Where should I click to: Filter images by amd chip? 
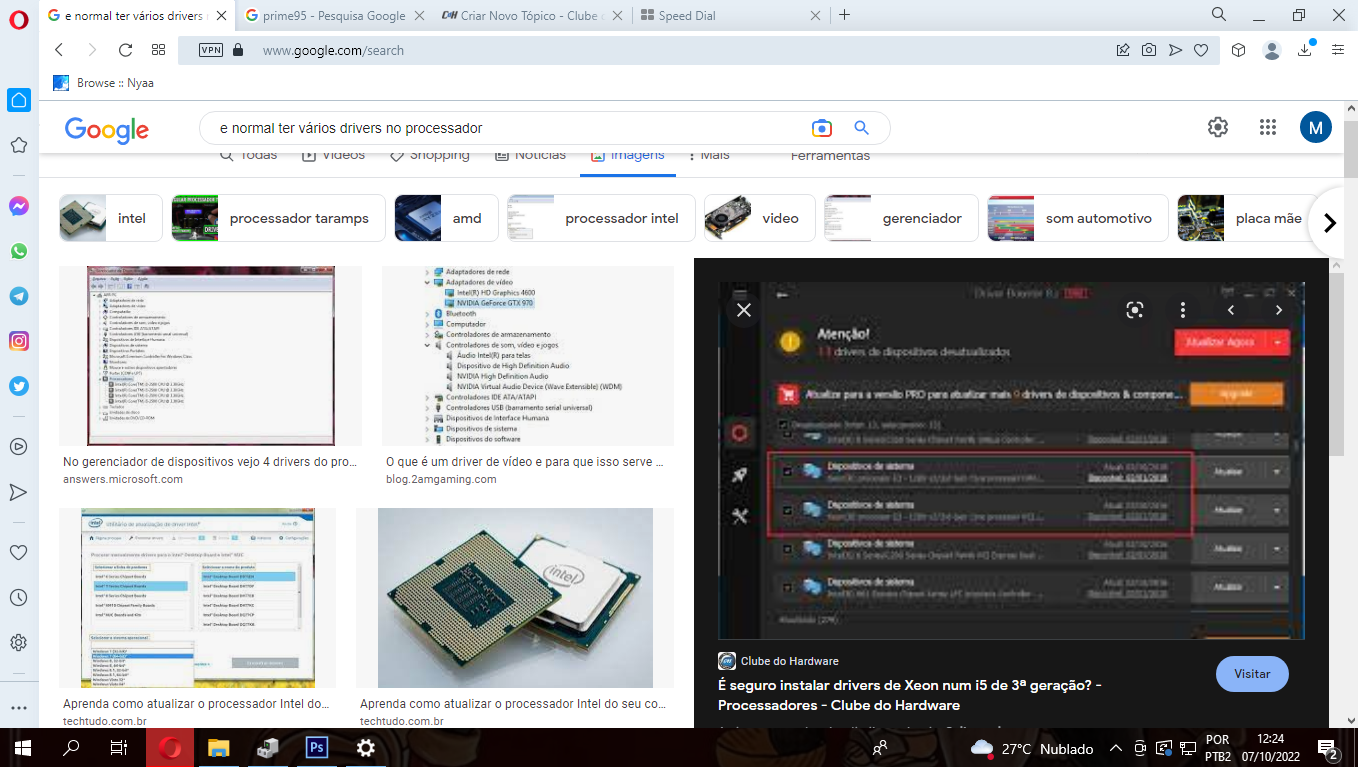(x=446, y=218)
